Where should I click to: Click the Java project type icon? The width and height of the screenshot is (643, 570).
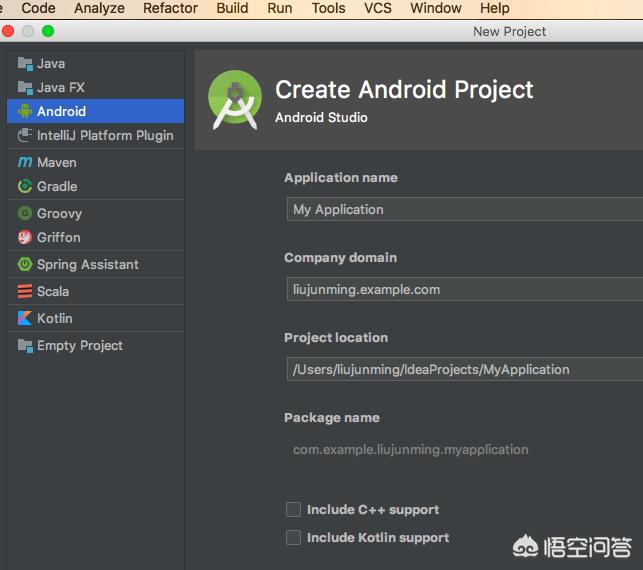pyautogui.click(x=25, y=64)
